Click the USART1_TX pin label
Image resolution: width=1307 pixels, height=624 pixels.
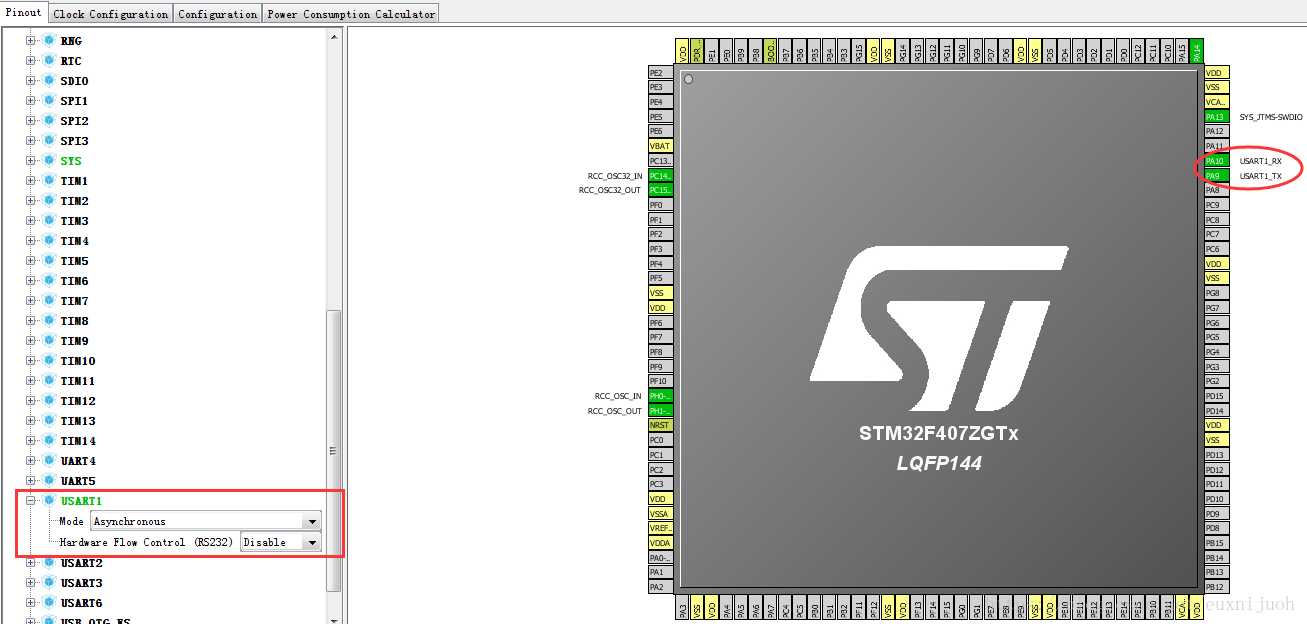(1260, 176)
